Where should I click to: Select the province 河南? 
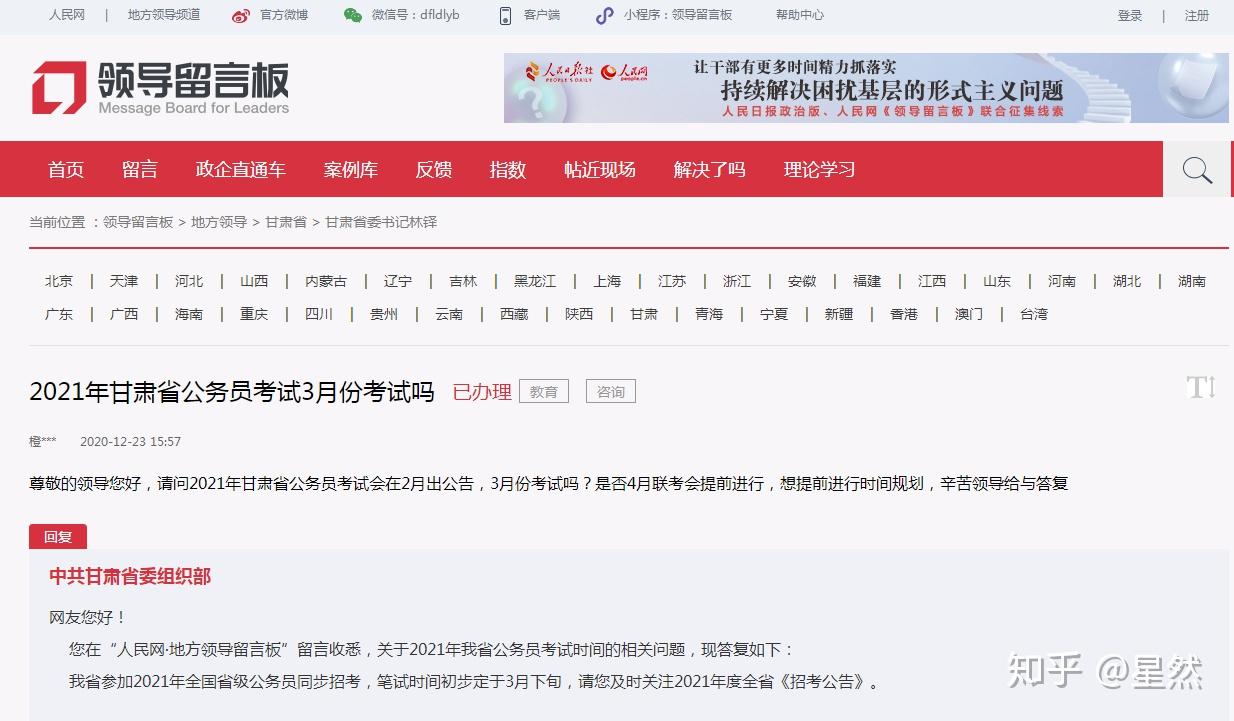coord(1062,281)
